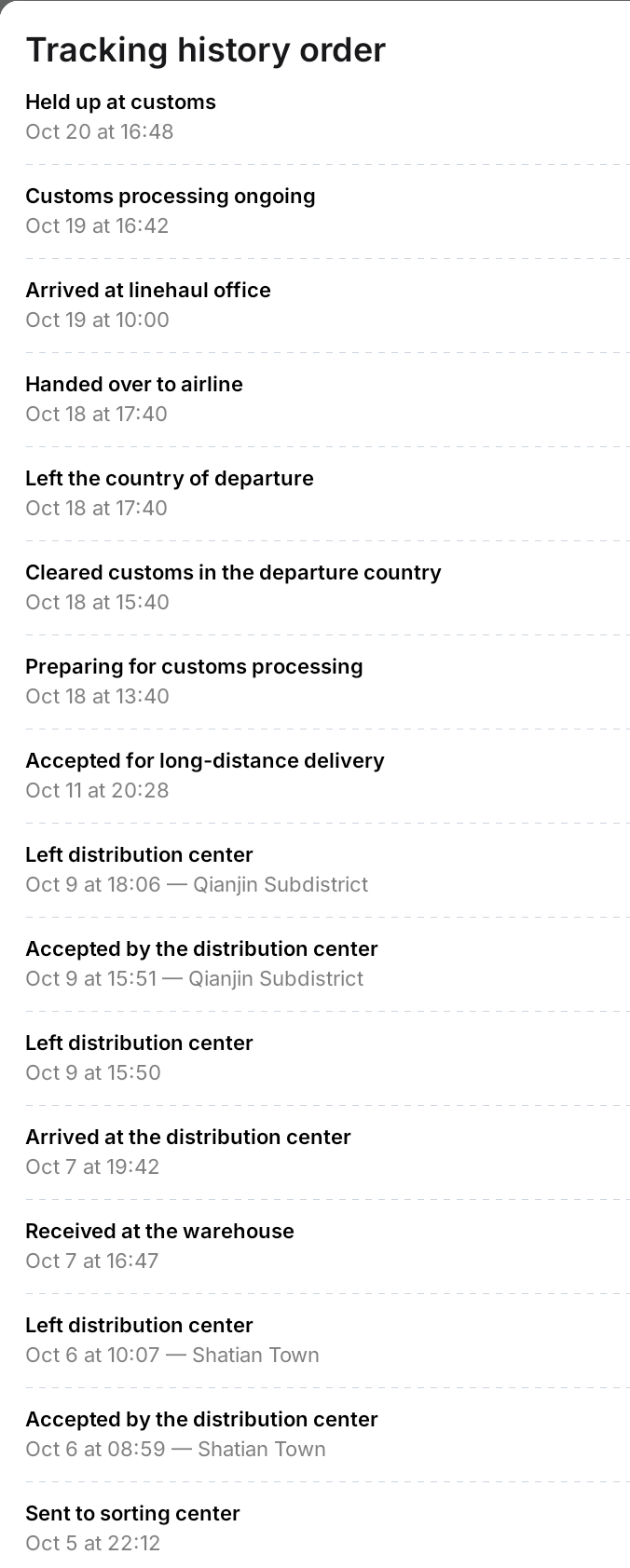
Task: Click the Tracking history order heading
Action: click(x=205, y=49)
